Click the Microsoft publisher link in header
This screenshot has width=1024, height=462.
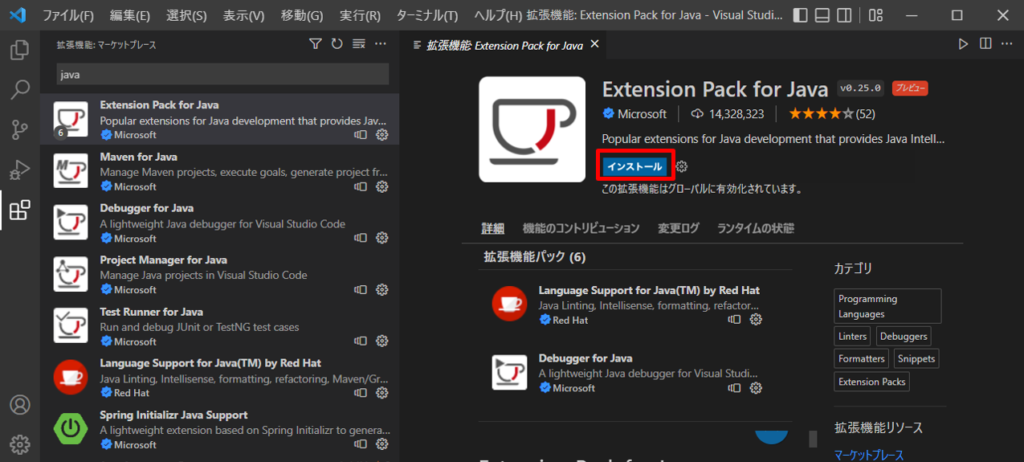point(642,114)
